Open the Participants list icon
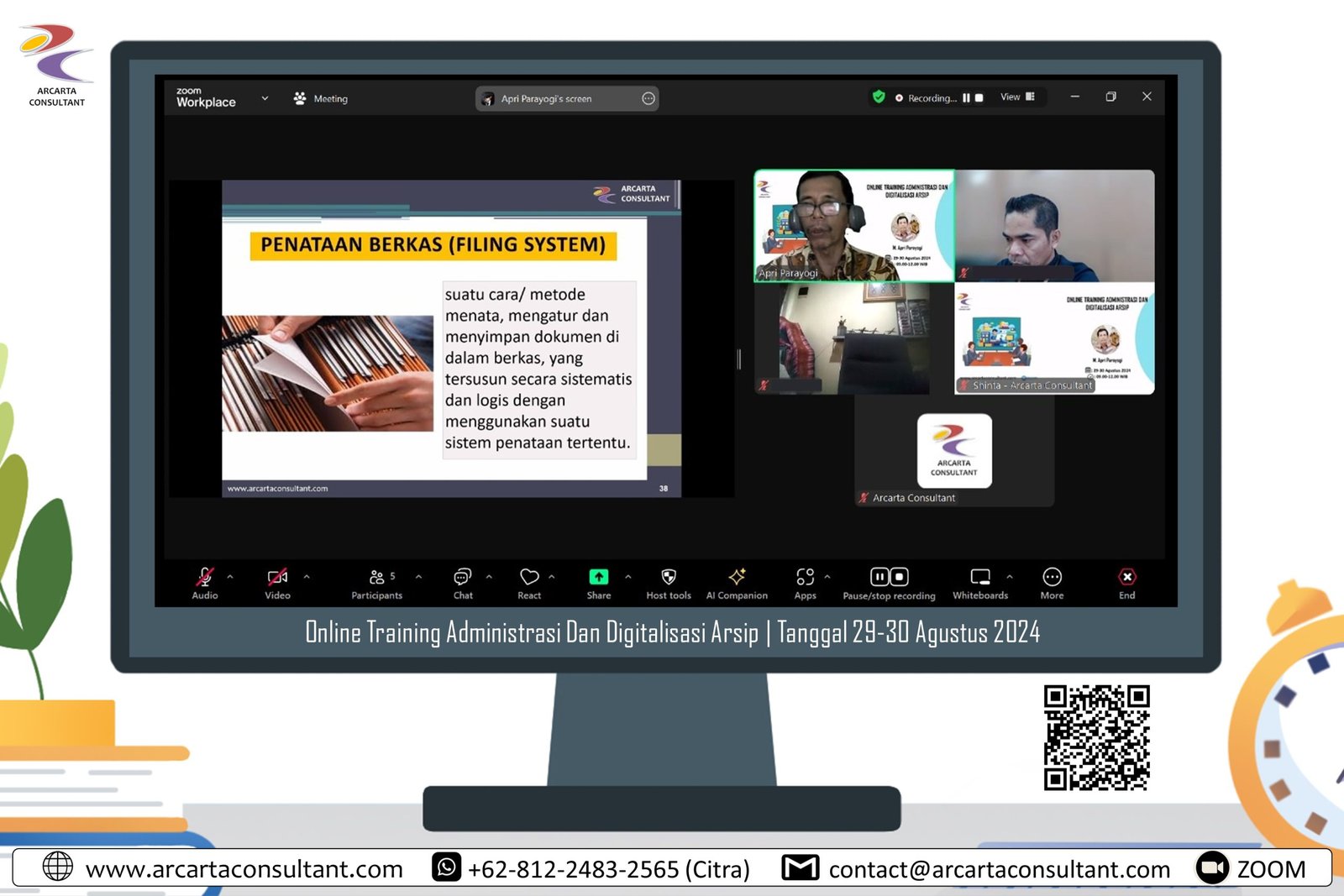The width and height of the screenshot is (1344, 896). [377, 578]
